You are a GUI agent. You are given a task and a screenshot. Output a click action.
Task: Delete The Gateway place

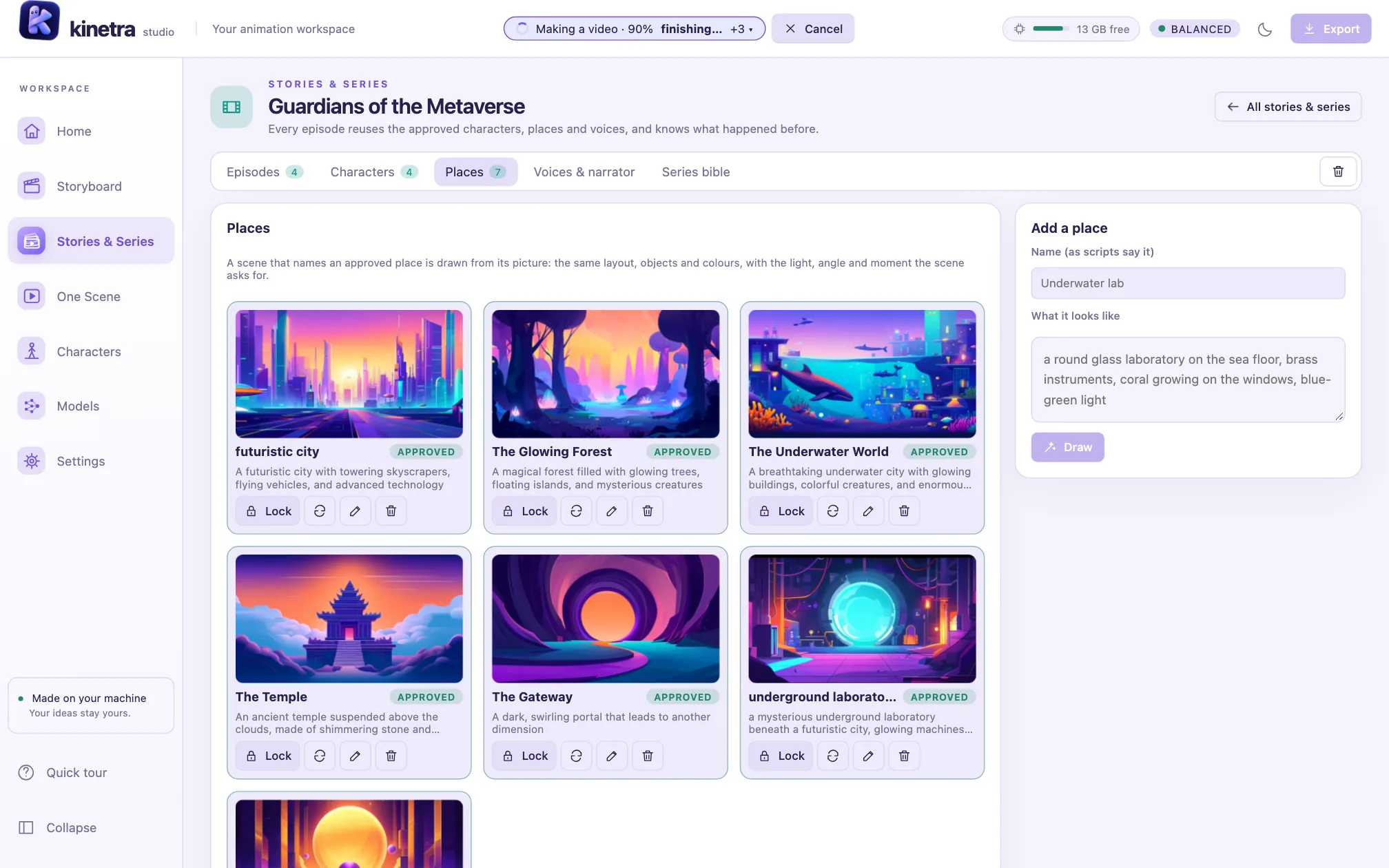[x=648, y=756]
